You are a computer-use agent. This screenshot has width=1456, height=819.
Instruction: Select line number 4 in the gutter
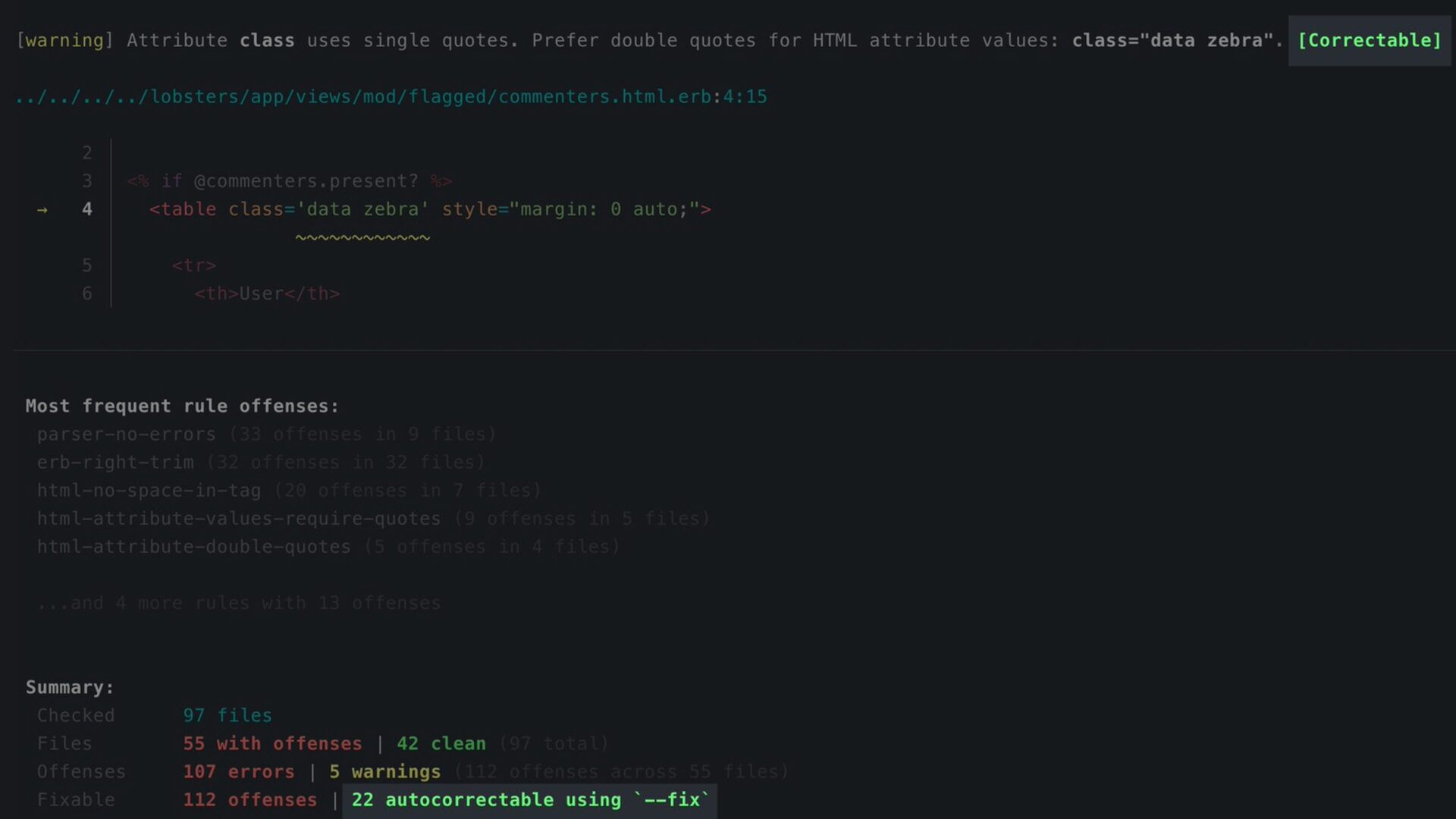click(87, 209)
